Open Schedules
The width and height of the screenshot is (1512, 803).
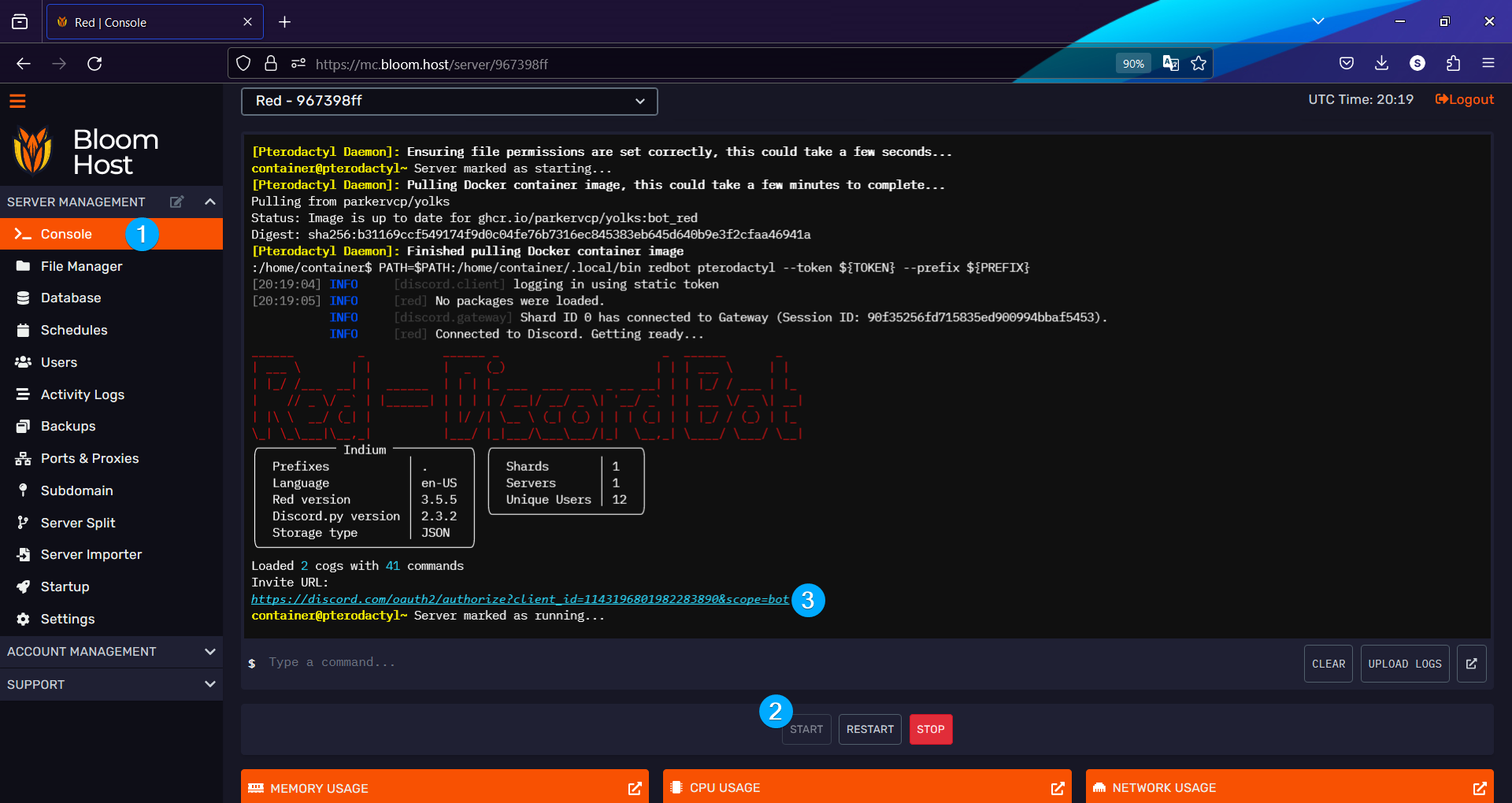[111, 330]
